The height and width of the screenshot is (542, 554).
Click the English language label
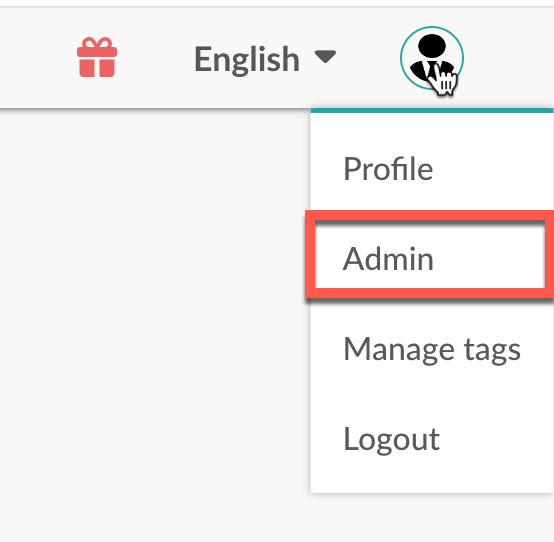pyautogui.click(x=247, y=60)
